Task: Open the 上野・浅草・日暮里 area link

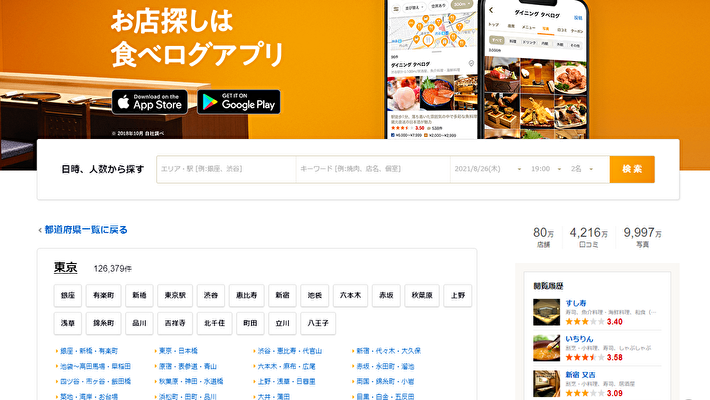Action: 286,382
